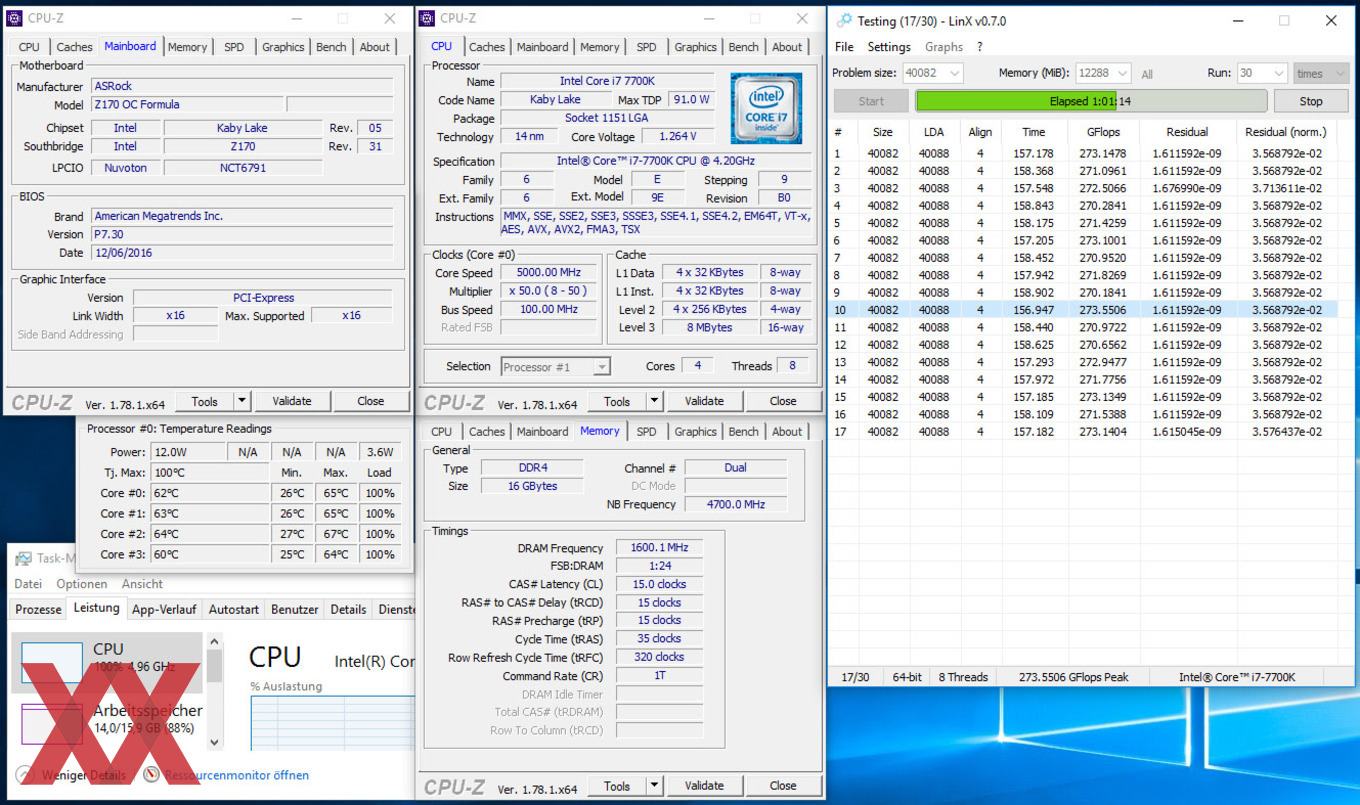Image resolution: width=1360 pixels, height=805 pixels.
Task: Select row 17 in LinX results table
Action: coord(1084,432)
